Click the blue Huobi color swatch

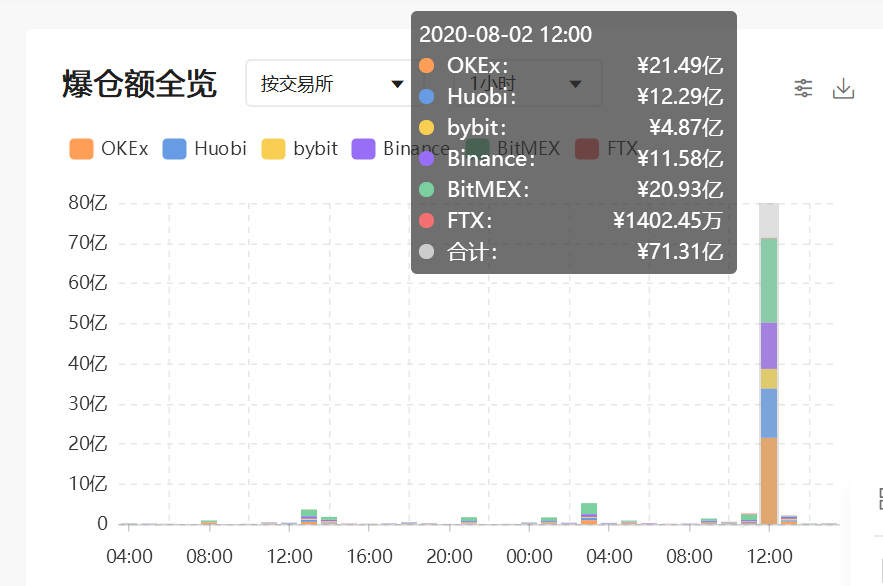[x=174, y=149]
